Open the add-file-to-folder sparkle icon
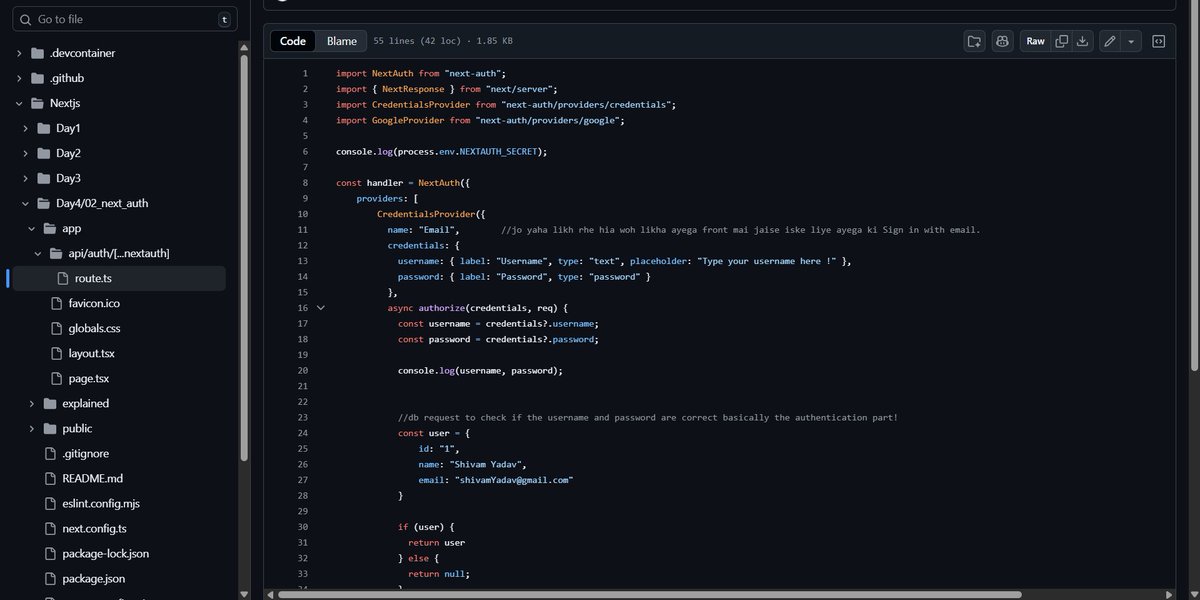Image resolution: width=1200 pixels, height=600 pixels. [974, 41]
